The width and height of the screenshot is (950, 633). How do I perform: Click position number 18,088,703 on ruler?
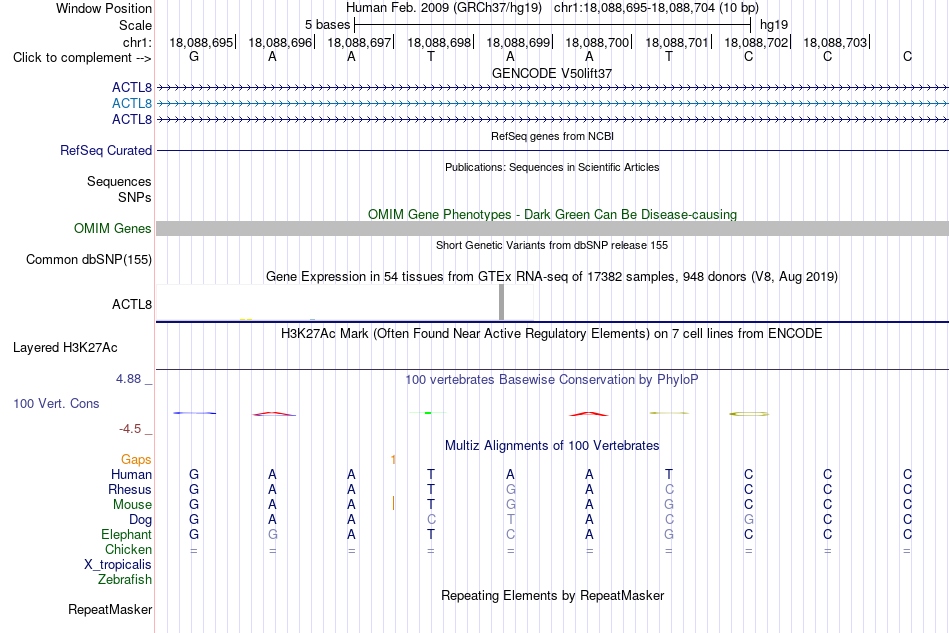pyautogui.click(x=835, y=42)
